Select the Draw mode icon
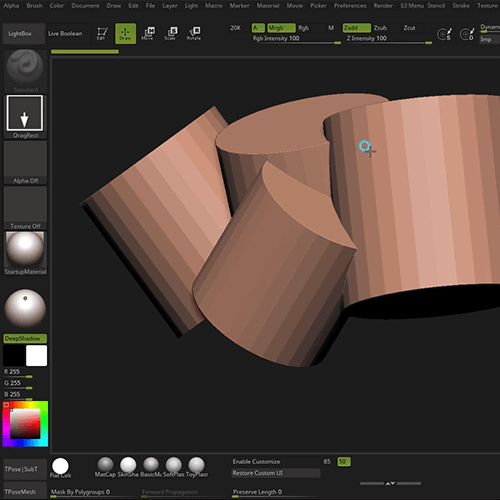 coord(125,34)
